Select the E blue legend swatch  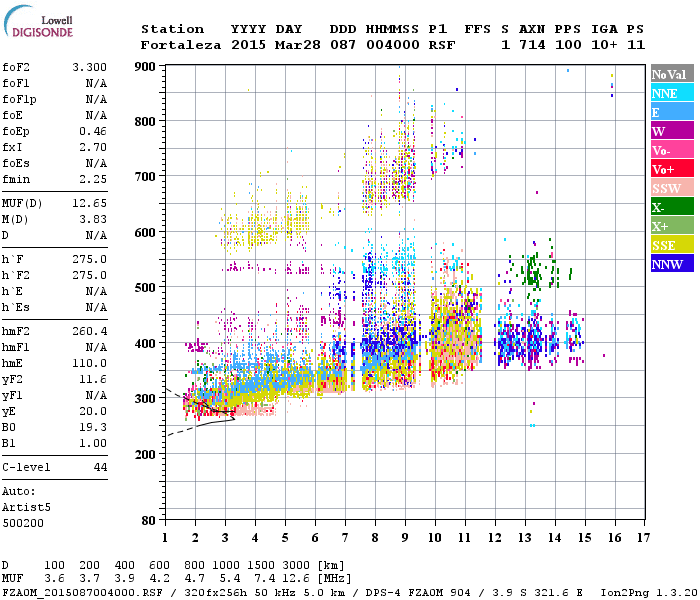click(672, 112)
